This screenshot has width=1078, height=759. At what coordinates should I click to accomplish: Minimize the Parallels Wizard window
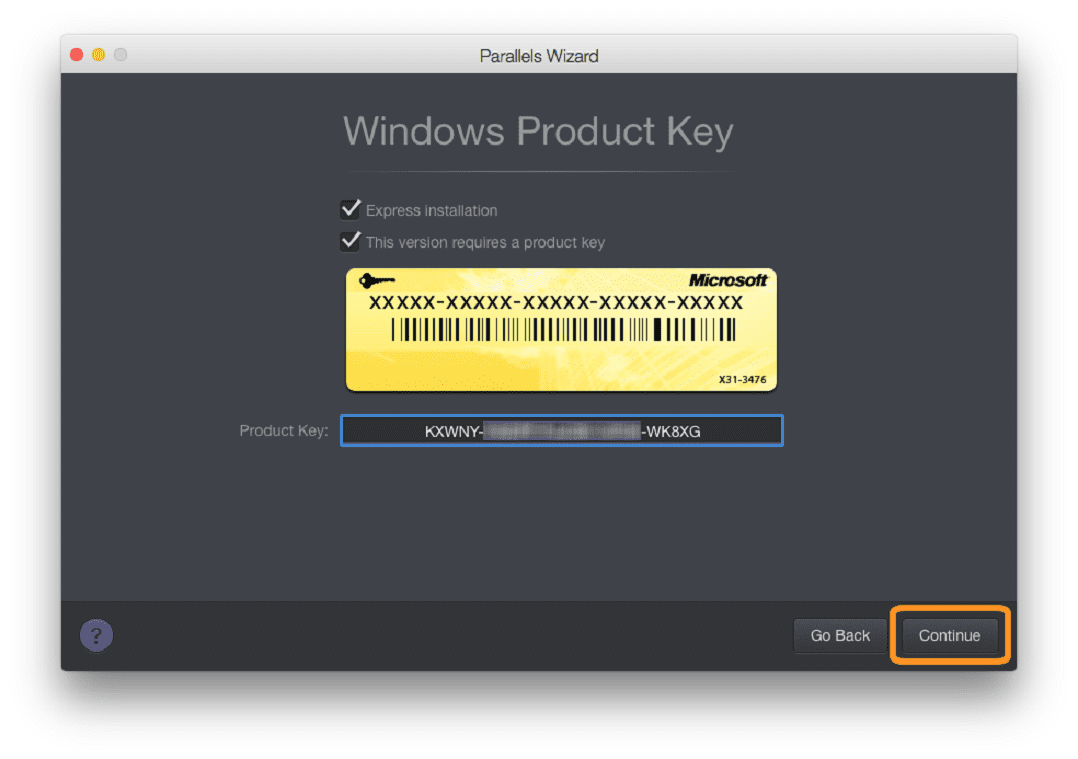click(98, 54)
